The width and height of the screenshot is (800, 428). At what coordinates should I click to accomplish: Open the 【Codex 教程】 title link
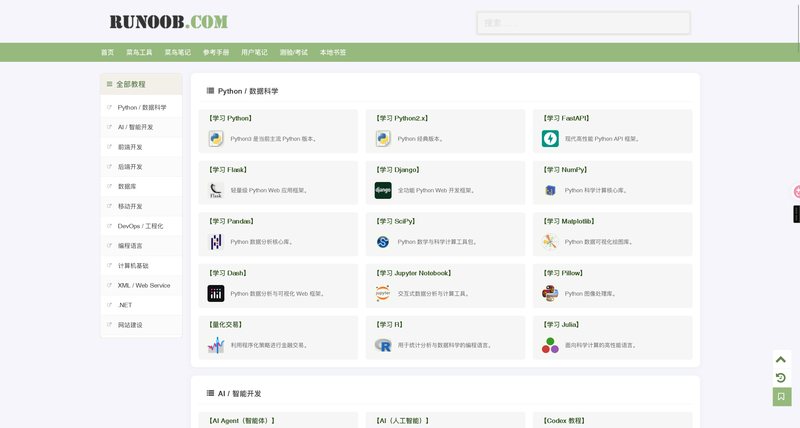[564, 421]
